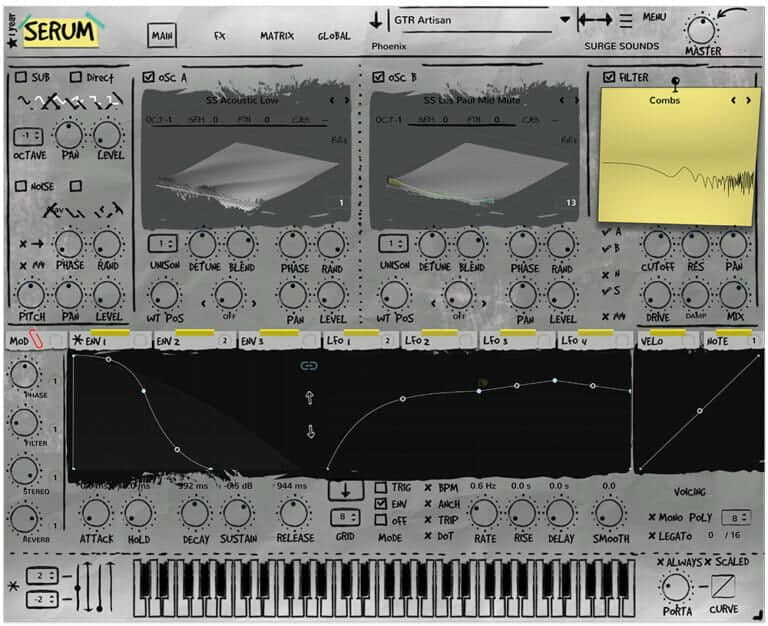Click the MOD paperclip icon
This screenshot has height=626, width=768.
(37, 339)
